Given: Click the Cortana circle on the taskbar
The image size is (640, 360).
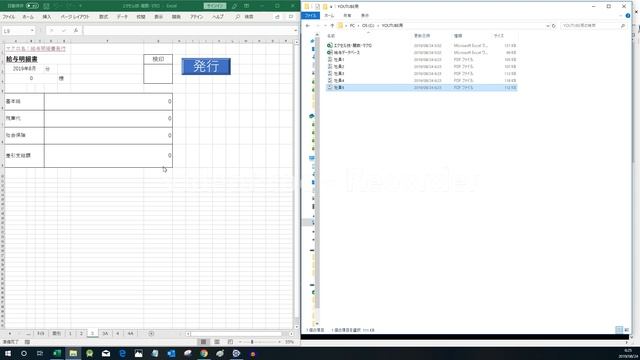Looking at the screenshot, I should [24, 353].
